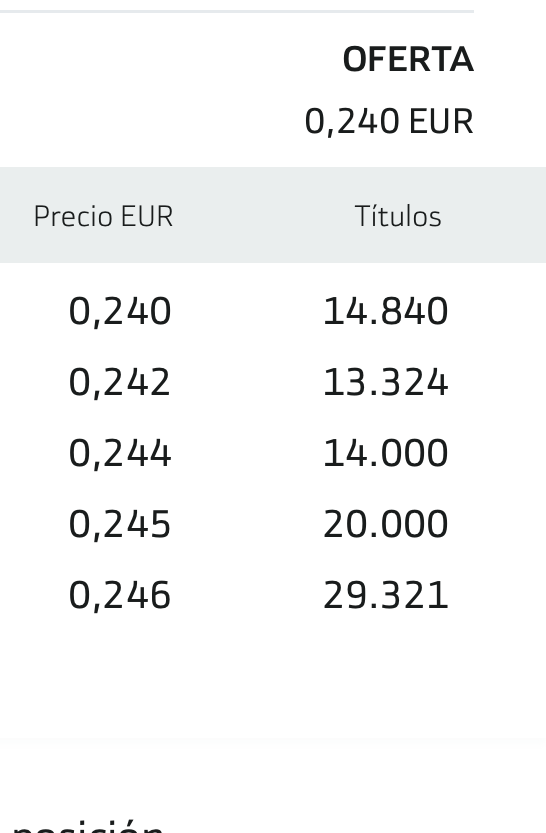This screenshot has height=833, width=546.
Task: Click the row with price 0,245
Action: pos(273,524)
